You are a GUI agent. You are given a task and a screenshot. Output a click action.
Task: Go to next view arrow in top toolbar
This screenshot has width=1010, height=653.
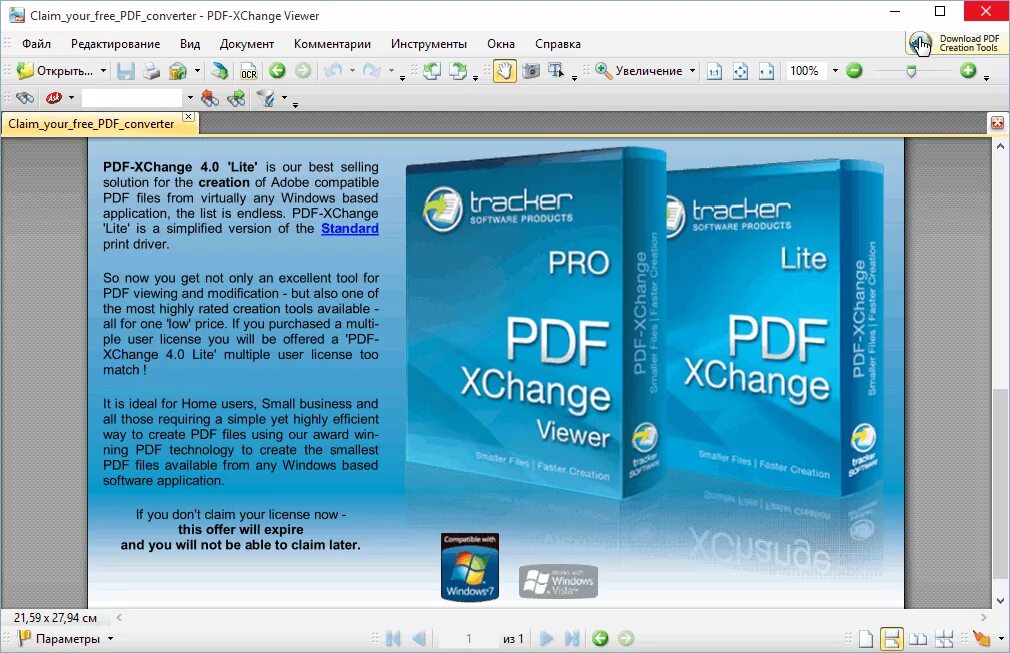tap(303, 70)
